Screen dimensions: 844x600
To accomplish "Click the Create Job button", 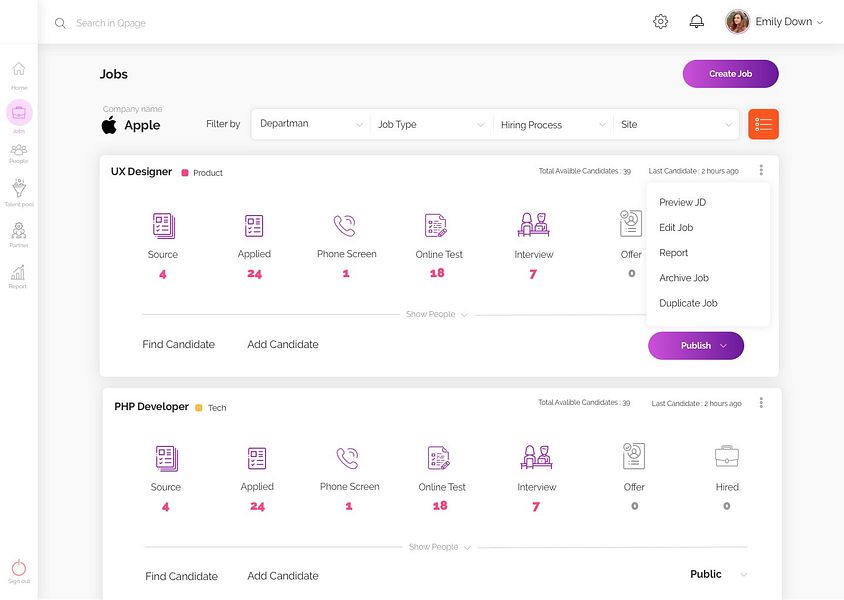I will click(x=730, y=74).
